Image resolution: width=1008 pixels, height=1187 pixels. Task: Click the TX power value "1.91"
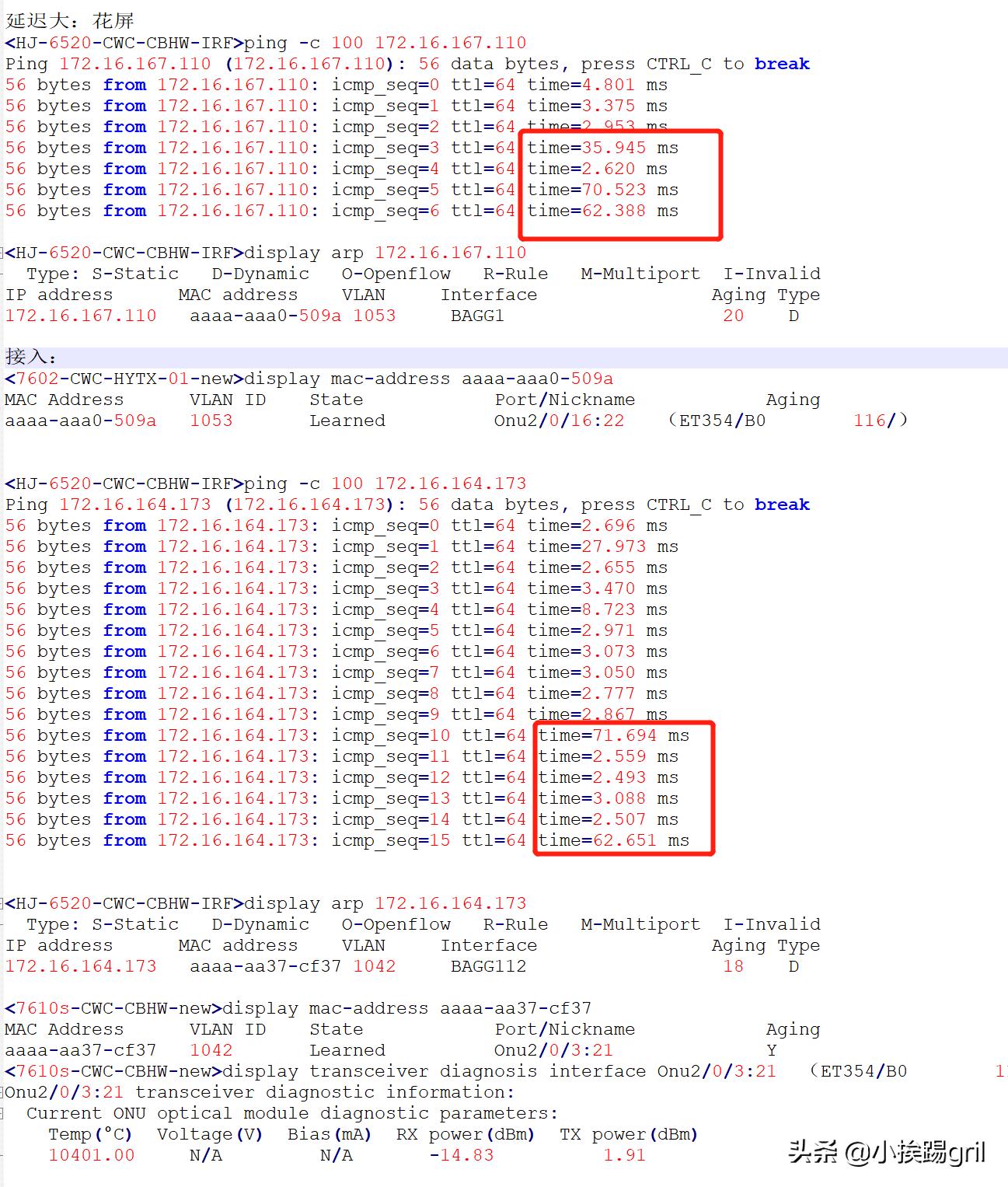coord(624,1155)
